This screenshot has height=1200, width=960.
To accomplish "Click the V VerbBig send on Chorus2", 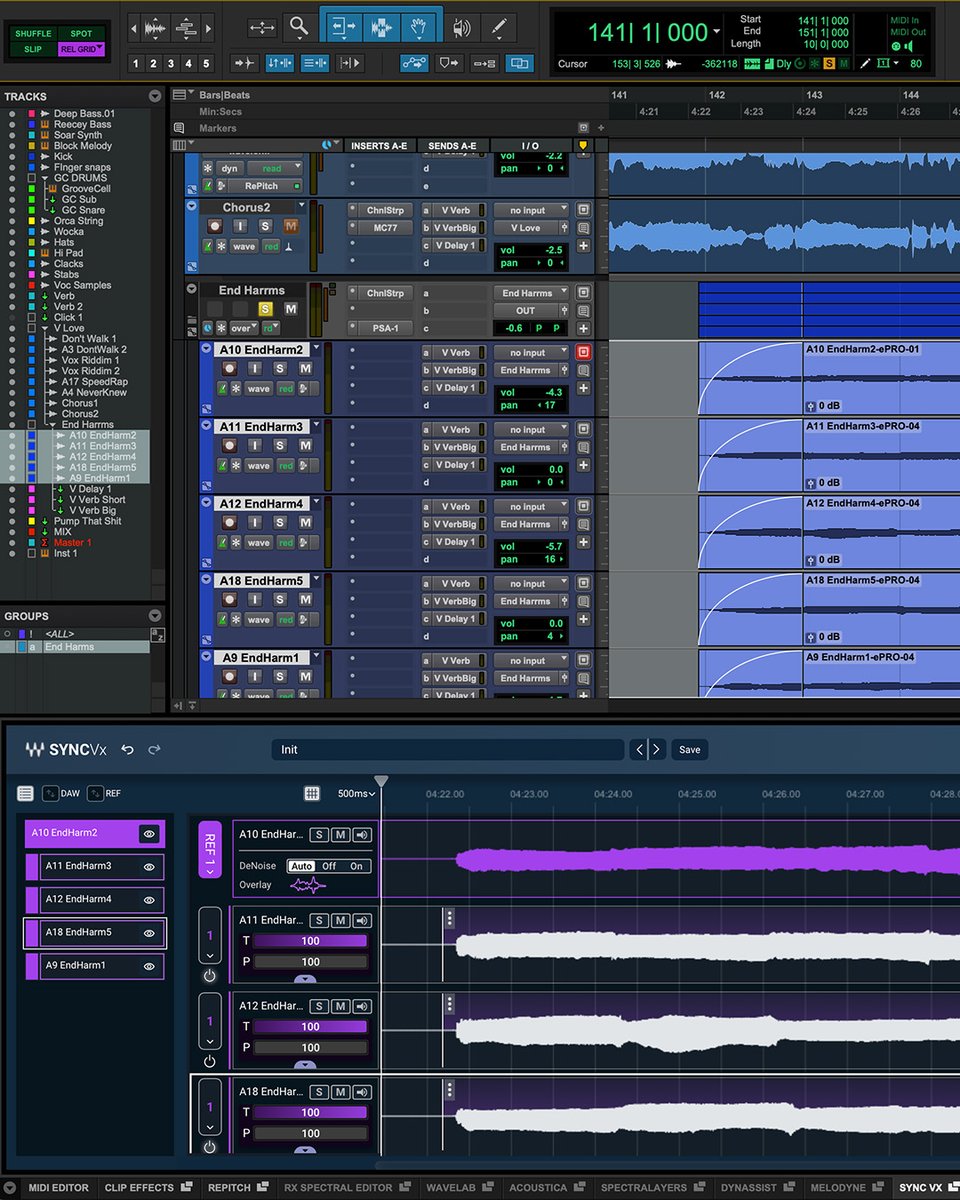I will pos(455,228).
